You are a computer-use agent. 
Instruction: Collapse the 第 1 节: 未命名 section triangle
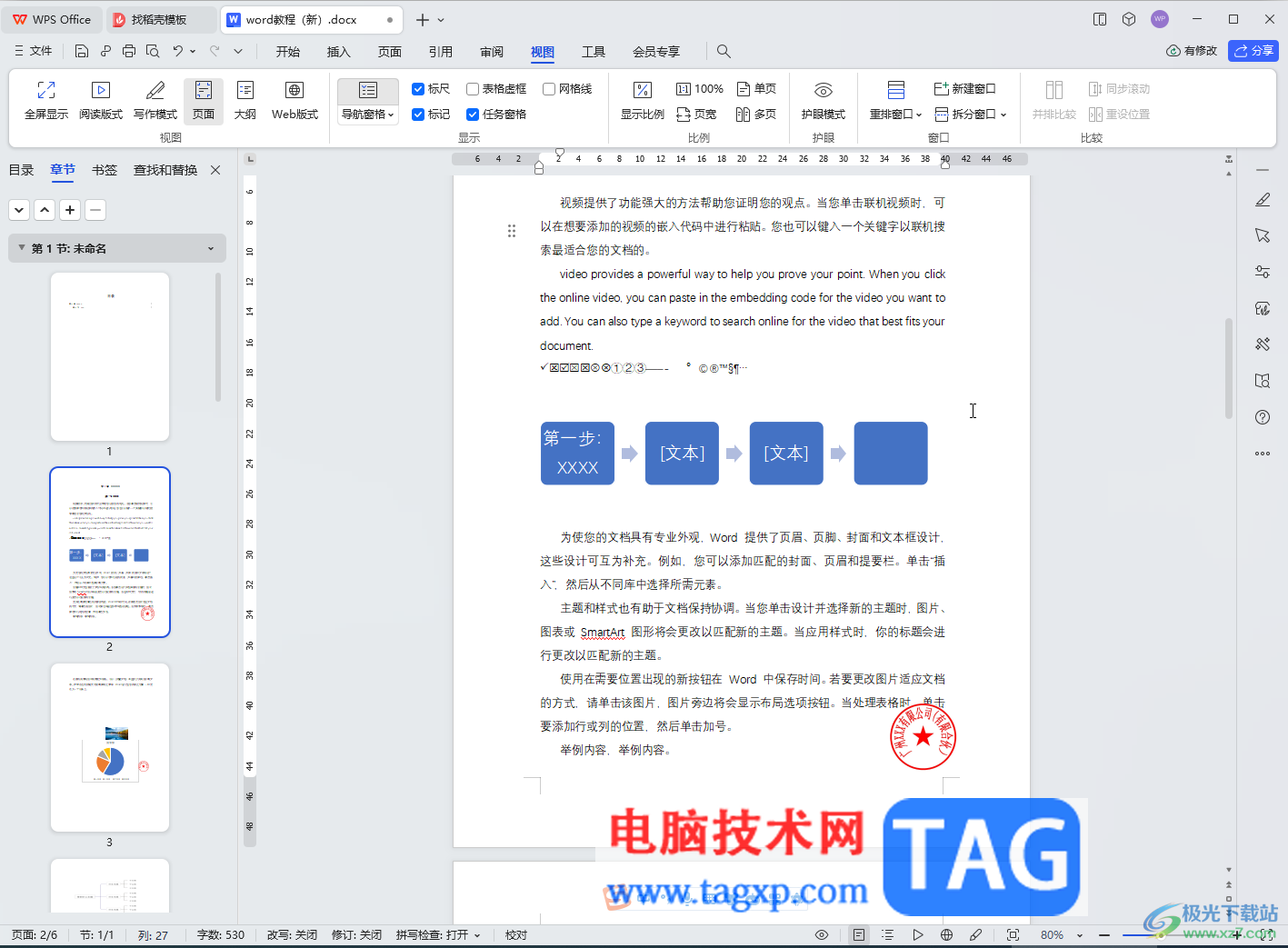(22, 248)
